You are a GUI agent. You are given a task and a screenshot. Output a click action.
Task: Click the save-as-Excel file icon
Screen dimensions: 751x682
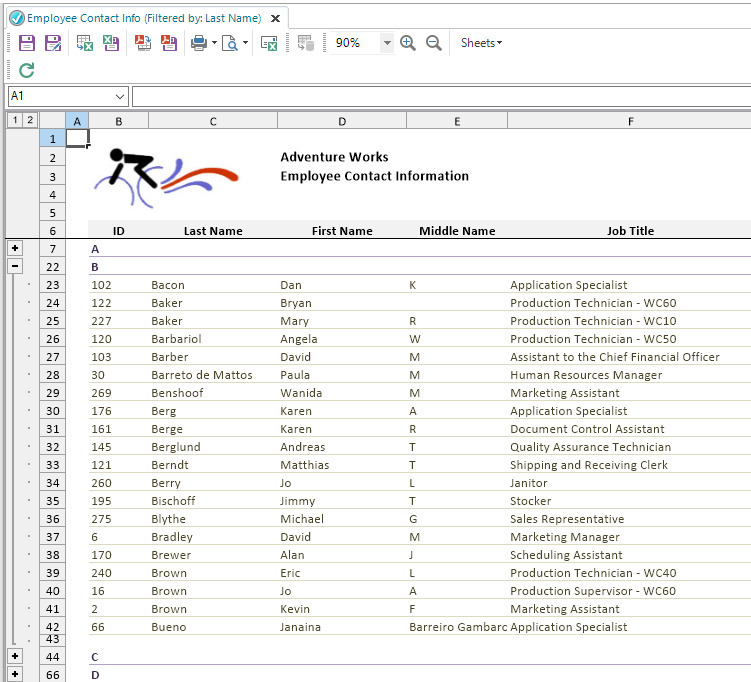coord(111,43)
